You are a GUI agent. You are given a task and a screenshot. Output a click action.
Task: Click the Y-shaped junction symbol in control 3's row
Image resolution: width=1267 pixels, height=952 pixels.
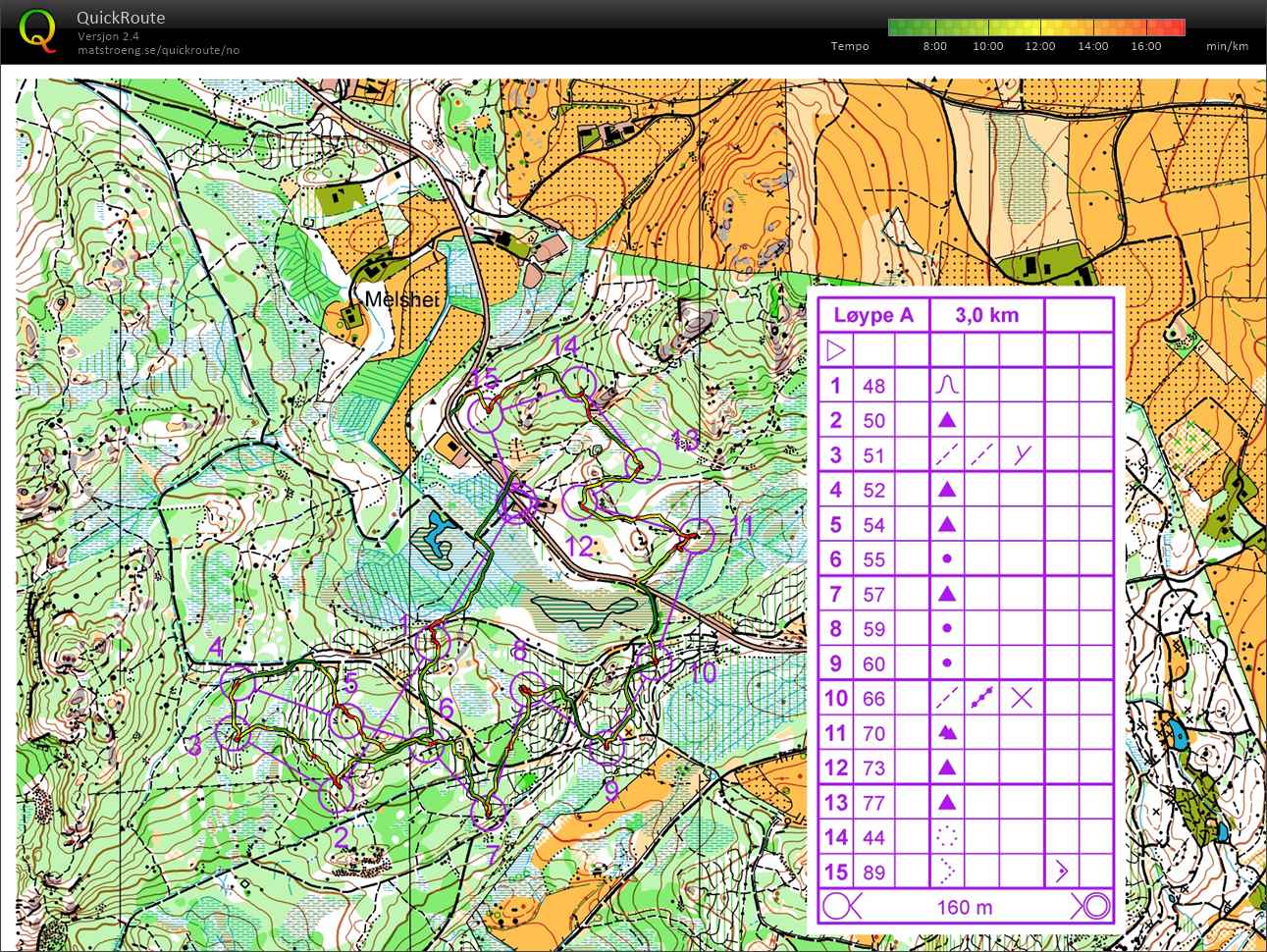tap(1021, 454)
